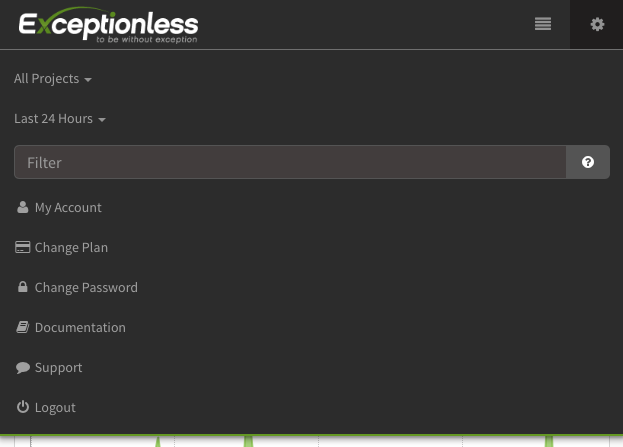This screenshot has height=447, width=623.
Task: Click the user icon beside My Account
Action: [22, 208]
